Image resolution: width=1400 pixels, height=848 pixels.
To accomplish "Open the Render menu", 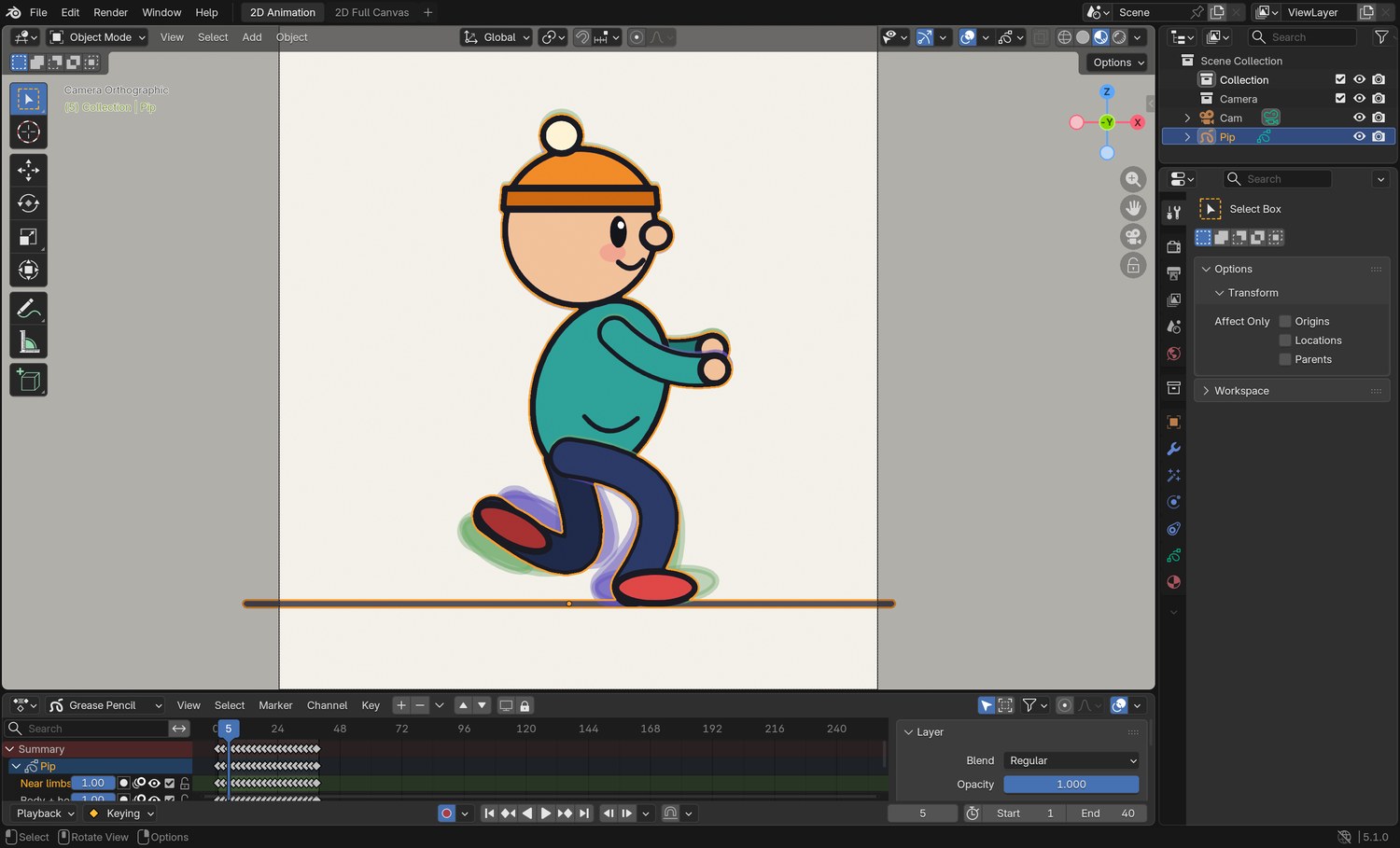I will pos(110,12).
